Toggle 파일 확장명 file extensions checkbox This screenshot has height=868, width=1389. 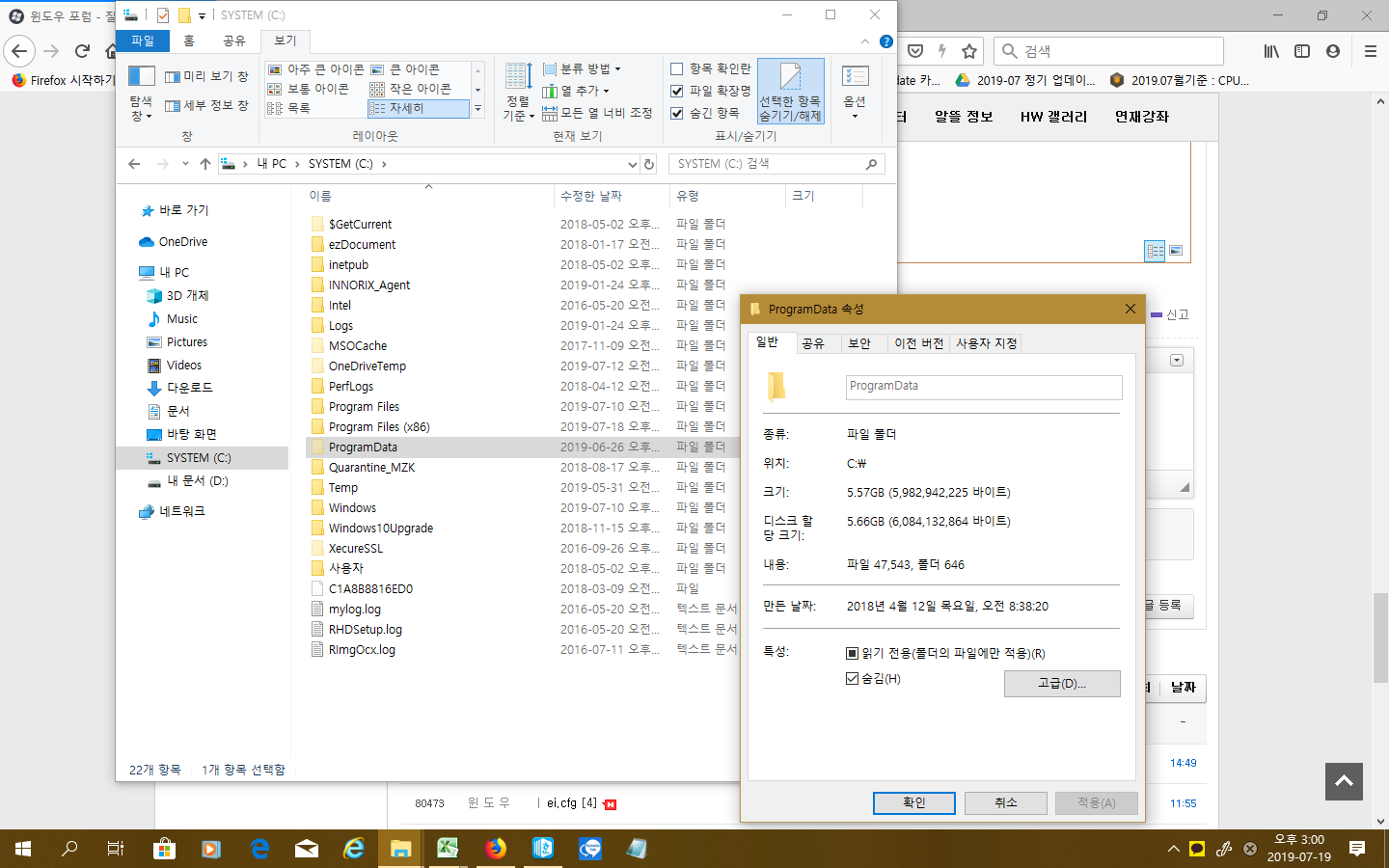pos(711,91)
